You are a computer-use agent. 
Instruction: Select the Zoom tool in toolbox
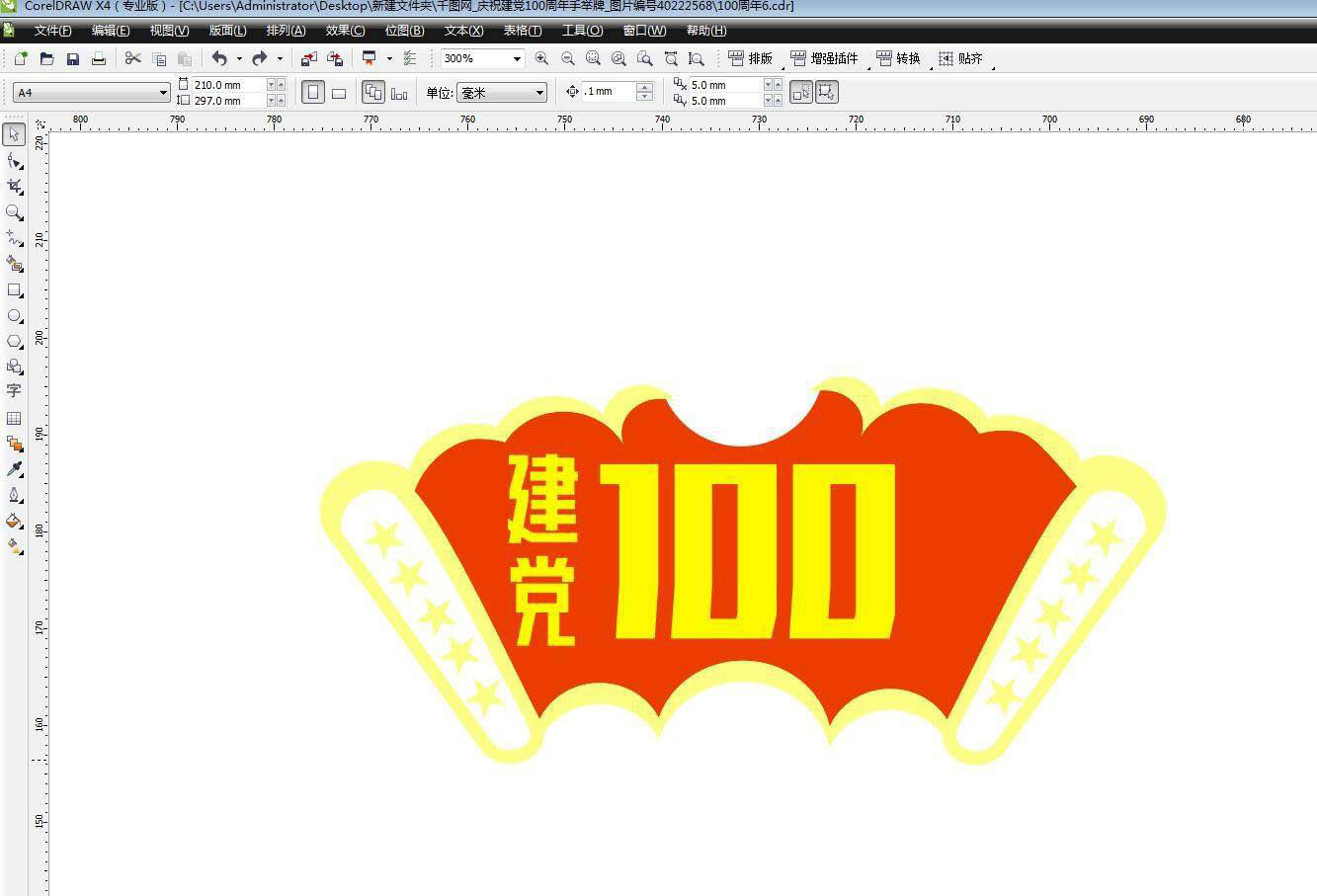click(15, 212)
